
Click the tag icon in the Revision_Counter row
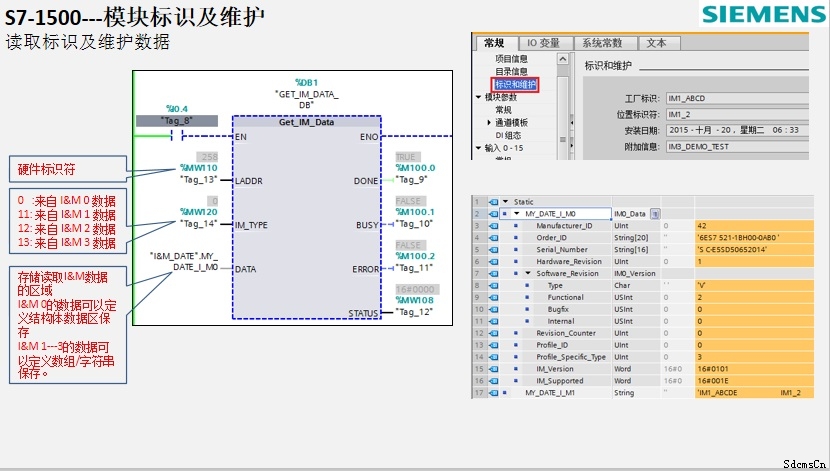tap(493, 333)
